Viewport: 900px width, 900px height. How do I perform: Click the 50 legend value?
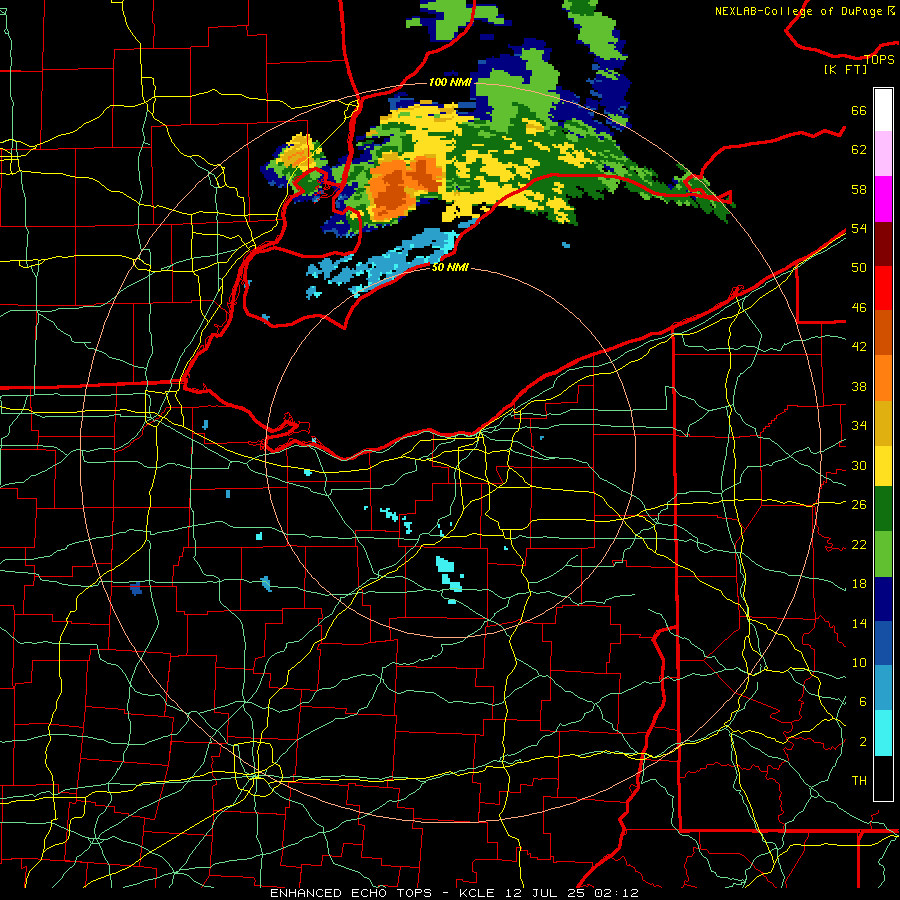859,268
